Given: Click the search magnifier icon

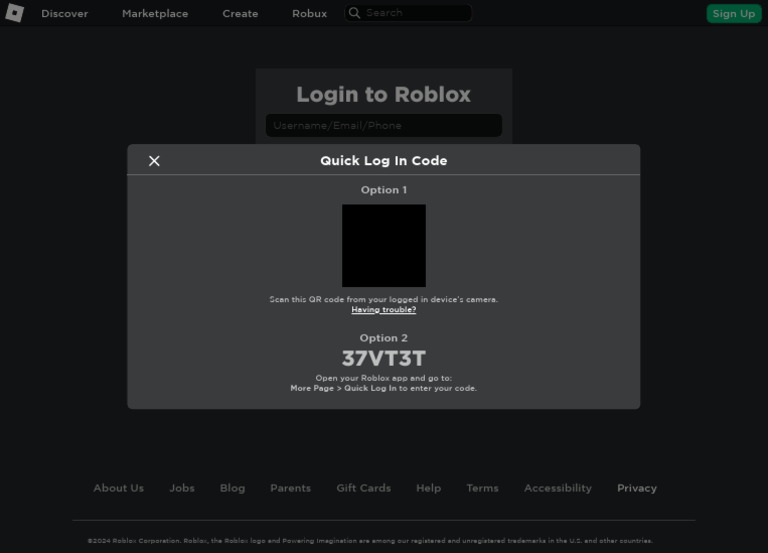Looking at the screenshot, I should click(355, 13).
